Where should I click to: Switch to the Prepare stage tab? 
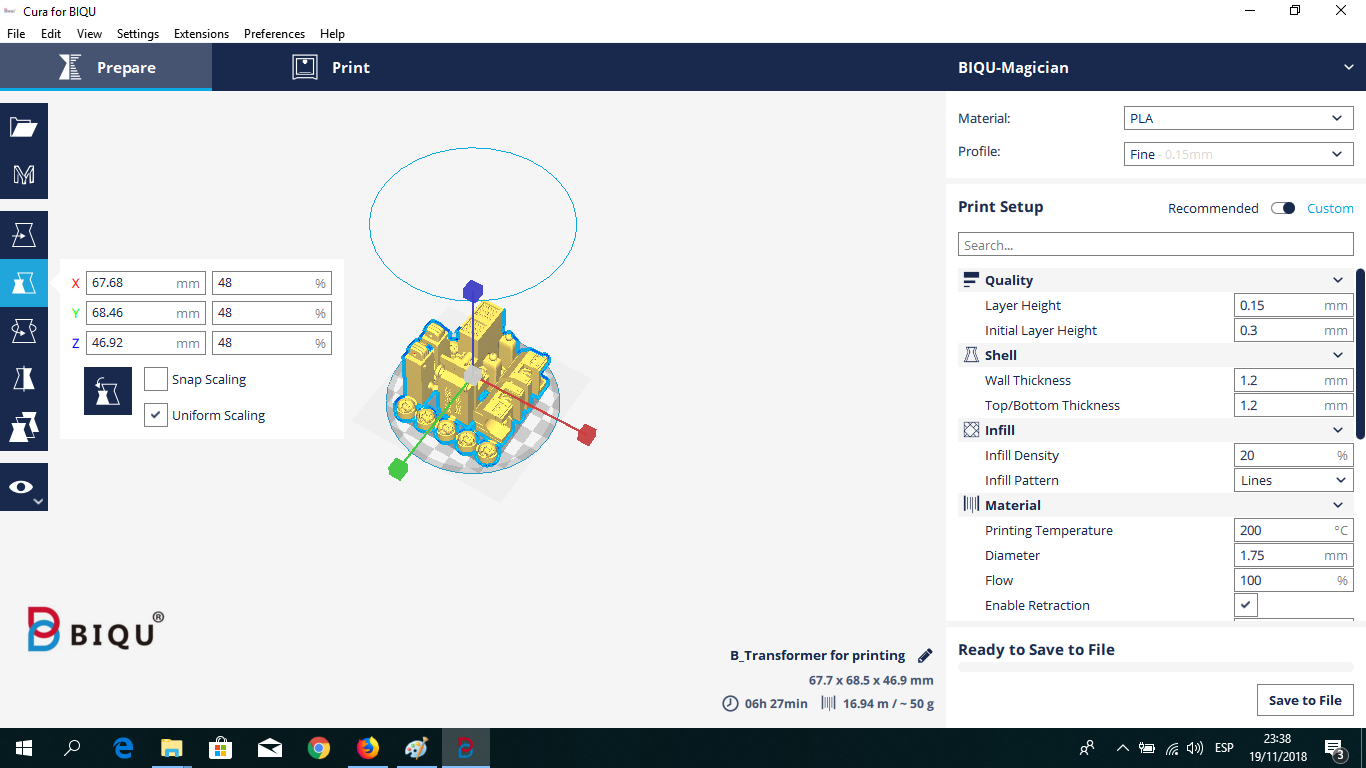tap(106, 68)
